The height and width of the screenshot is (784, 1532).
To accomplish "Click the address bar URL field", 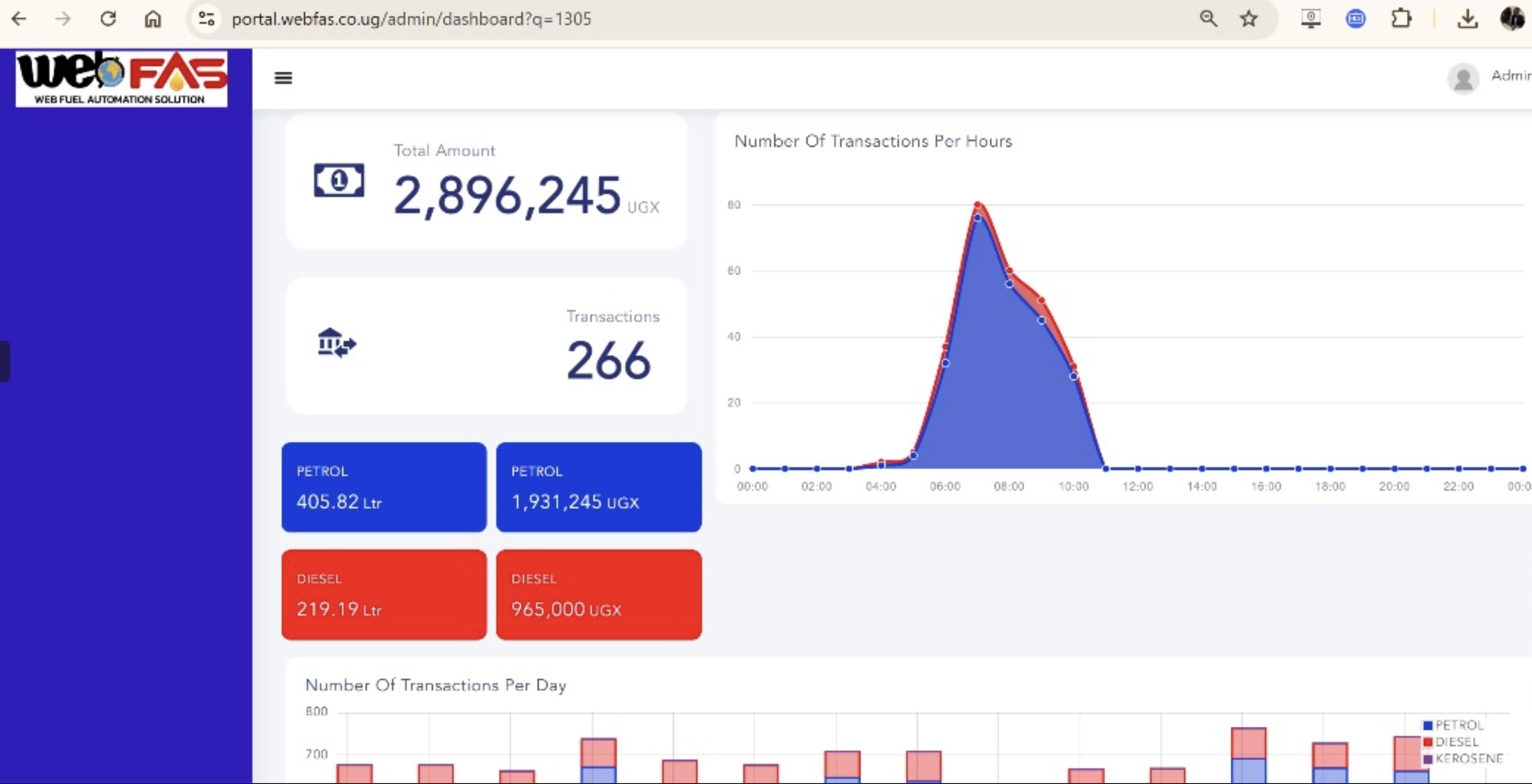I will pyautogui.click(x=410, y=19).
